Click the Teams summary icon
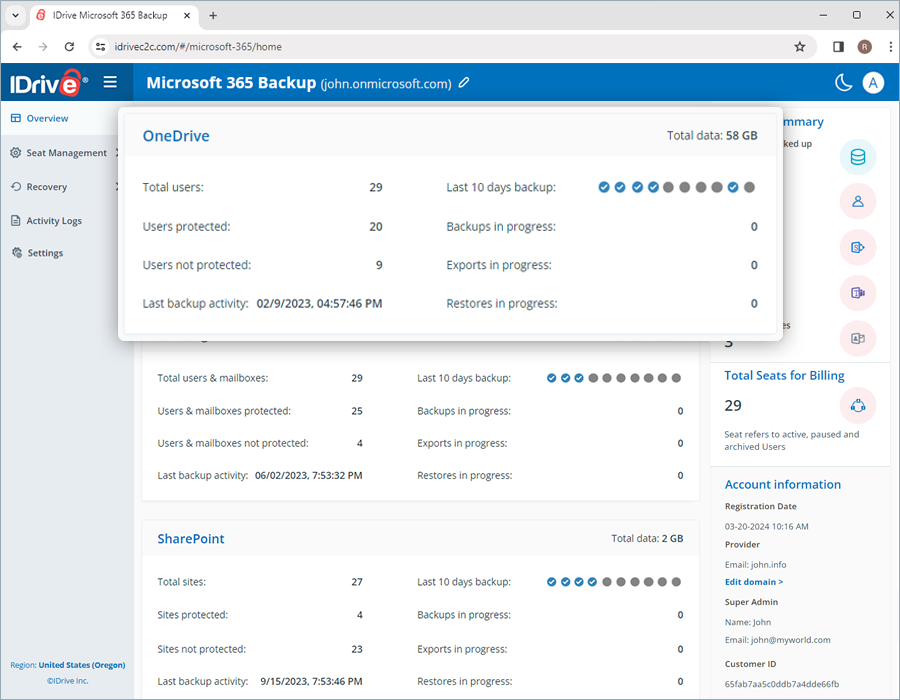900x700 pixels. pos(857,293)
